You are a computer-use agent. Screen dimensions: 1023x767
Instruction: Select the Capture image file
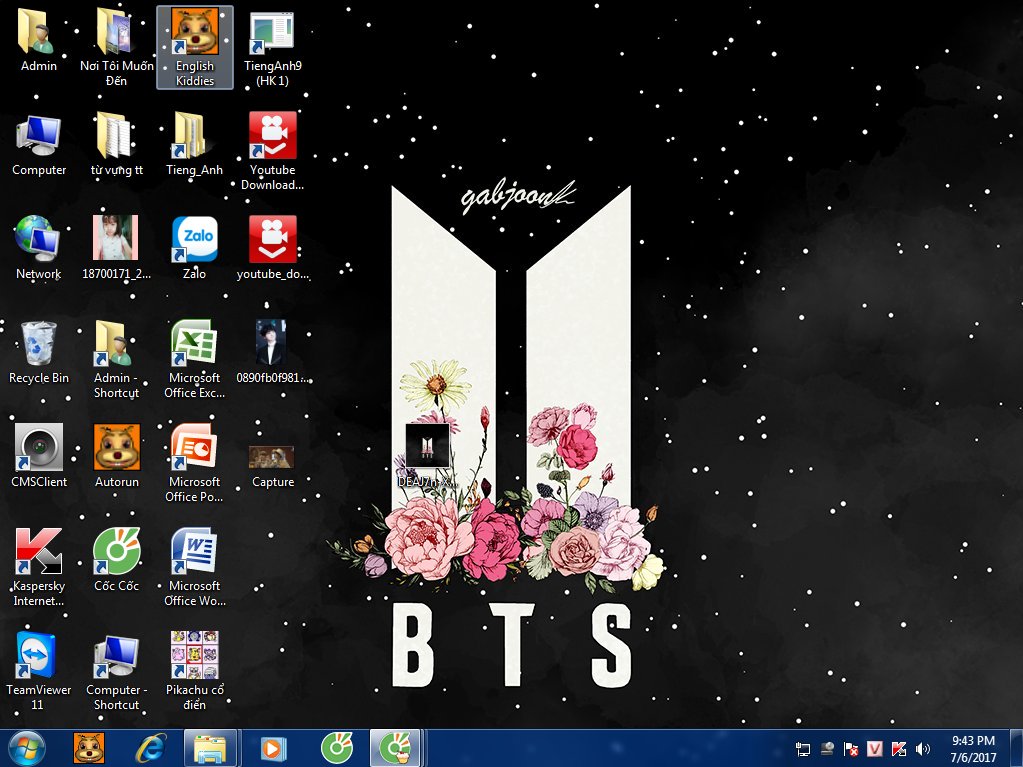pyautogui.click(x=272, y=467)
